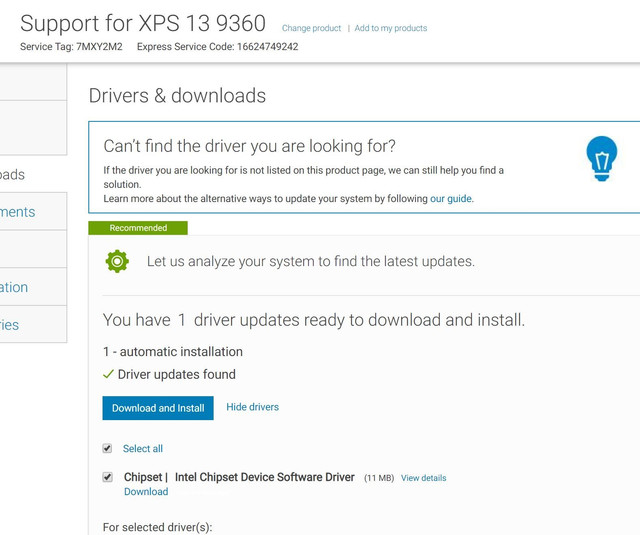The height and width of the screenshot is (535, 640).
Task: Collapse list with Hide drivers link
Action: point(253,407)
